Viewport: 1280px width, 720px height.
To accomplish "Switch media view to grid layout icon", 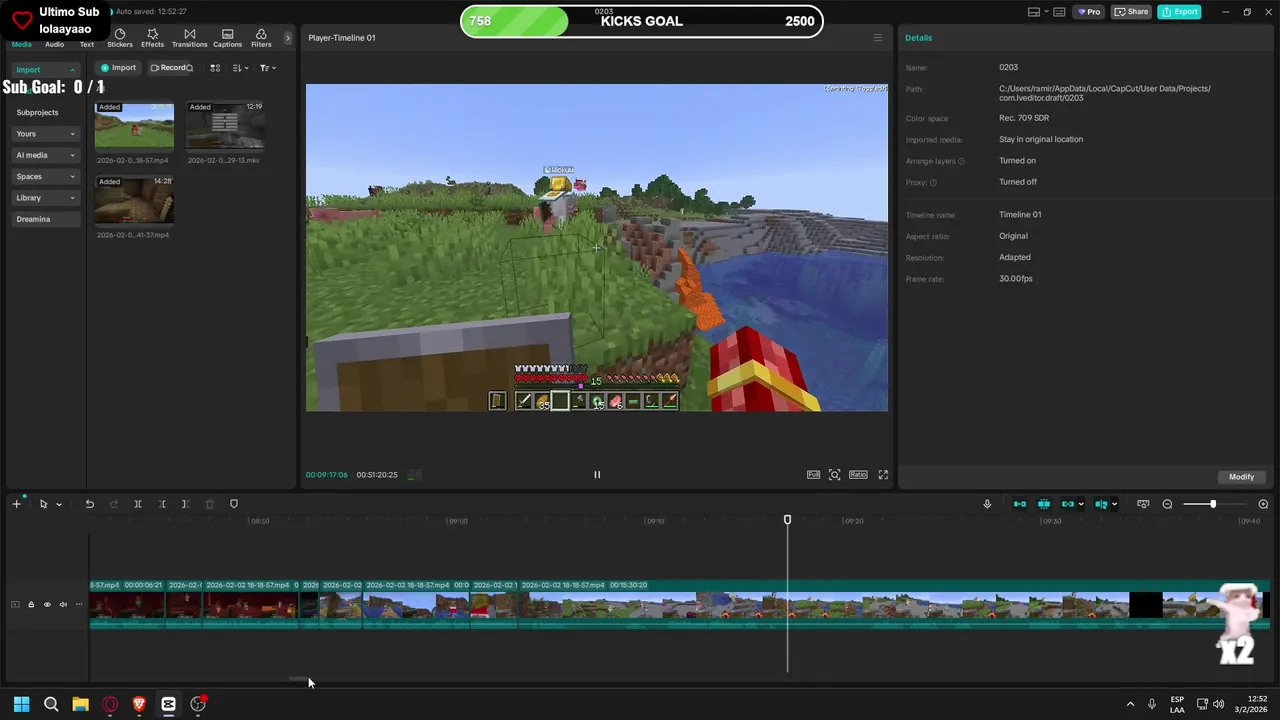I will click(215, 68).
